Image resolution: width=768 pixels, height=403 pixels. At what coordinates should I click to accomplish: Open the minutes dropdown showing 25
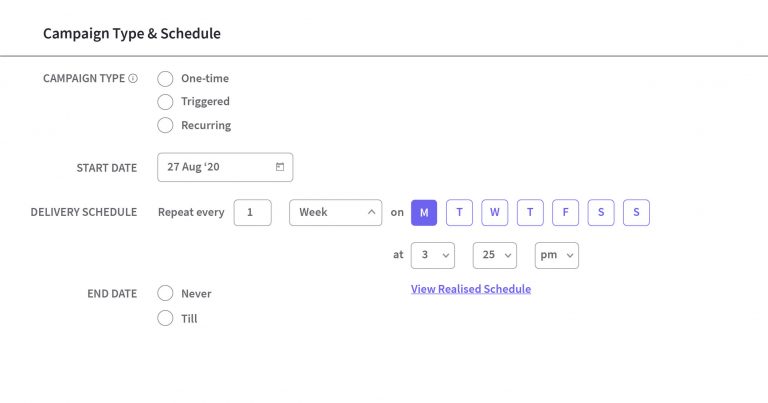tap(495, 255)
